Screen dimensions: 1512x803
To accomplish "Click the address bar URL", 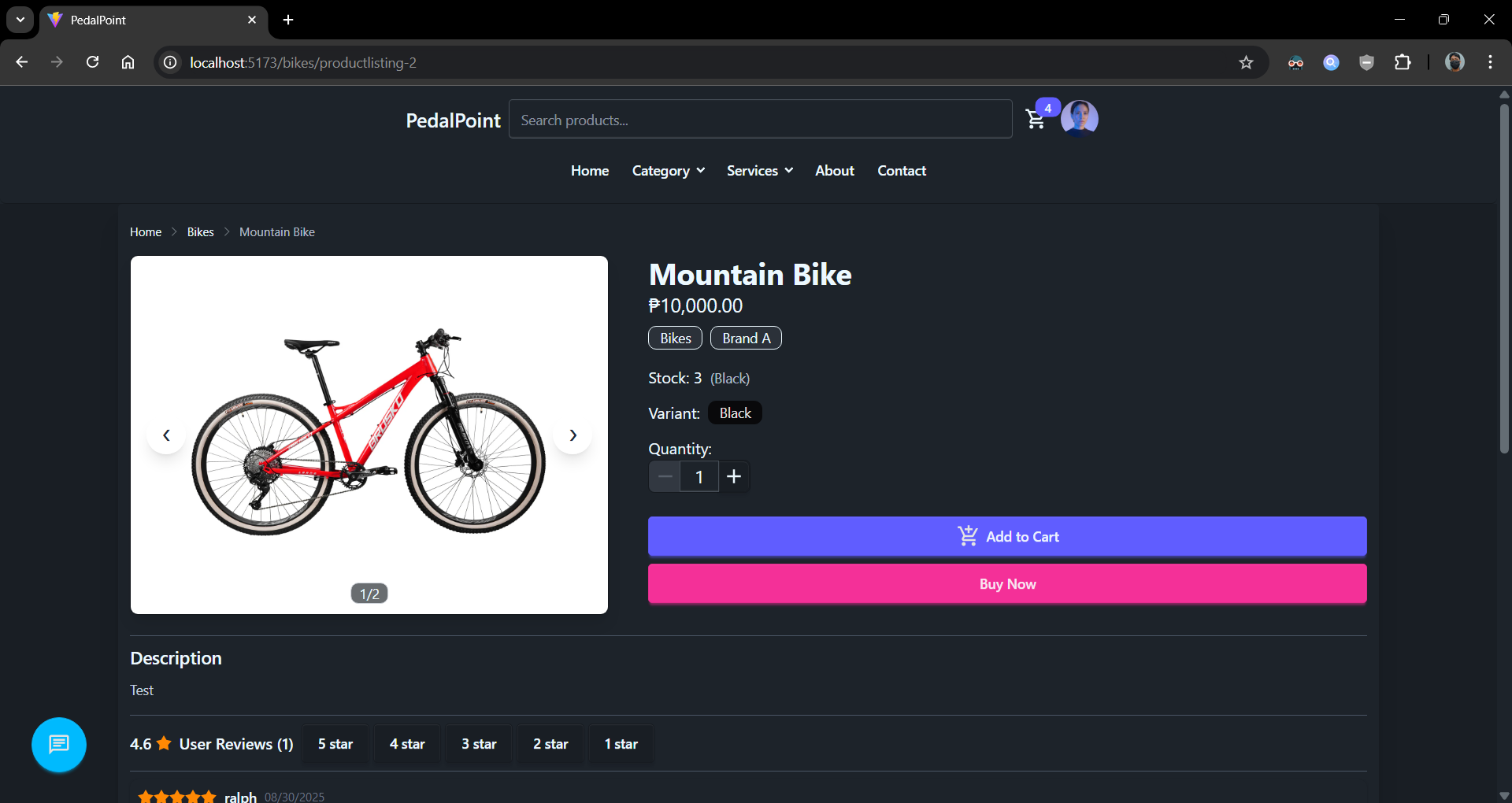I will (303, 62).
